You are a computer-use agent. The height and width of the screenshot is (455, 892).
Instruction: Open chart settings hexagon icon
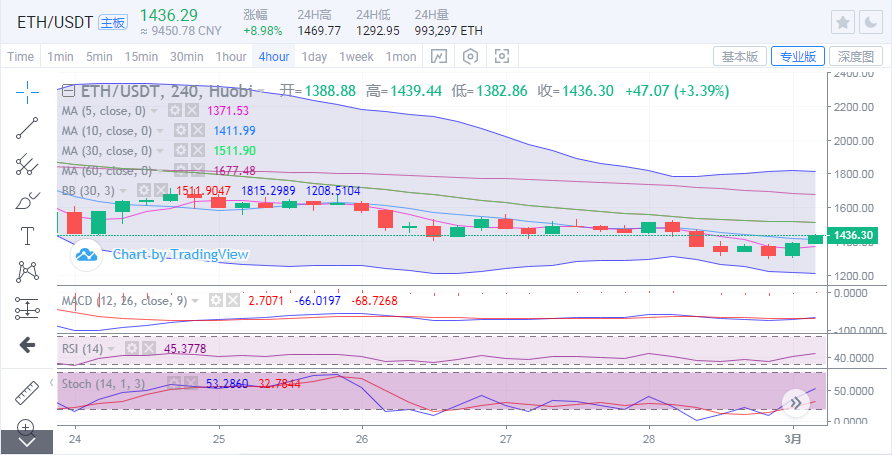[470, 56]
